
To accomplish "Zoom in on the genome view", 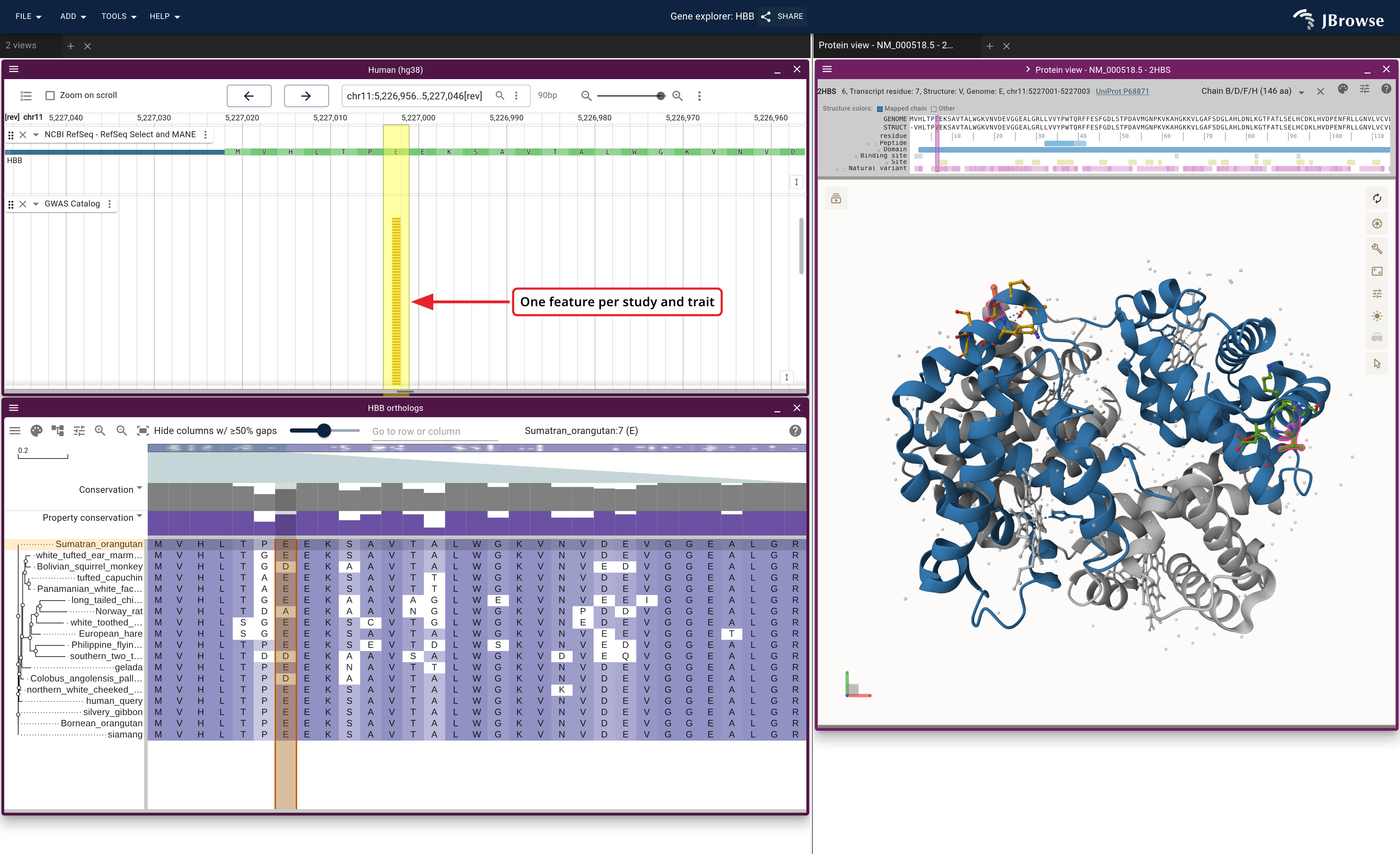I will (x=677, y=96).
